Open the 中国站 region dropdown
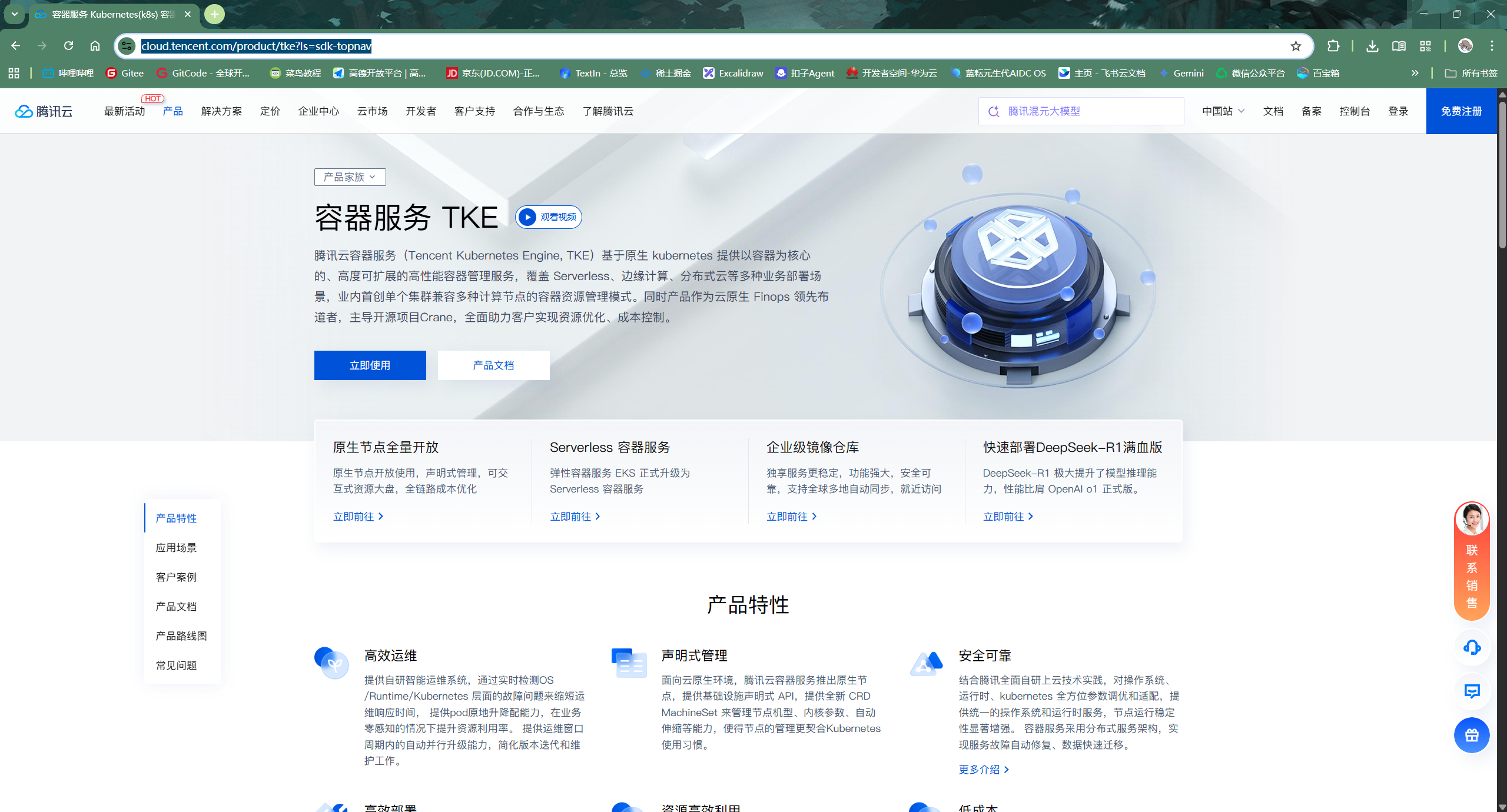Screen dimensions: 1507x812 pos(1223,111)
